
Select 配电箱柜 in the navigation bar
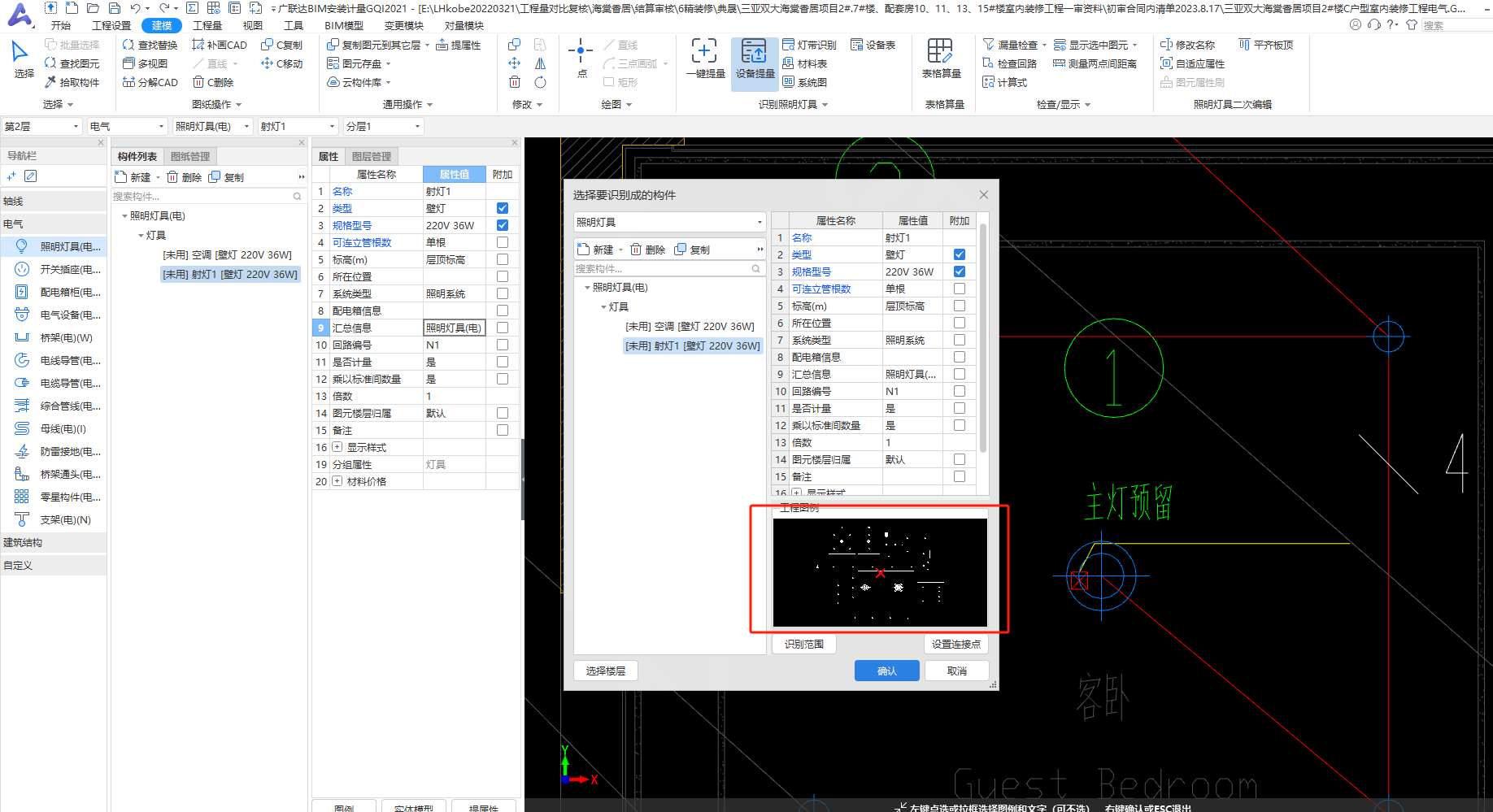pyautogui.click(x=54, y=292)
